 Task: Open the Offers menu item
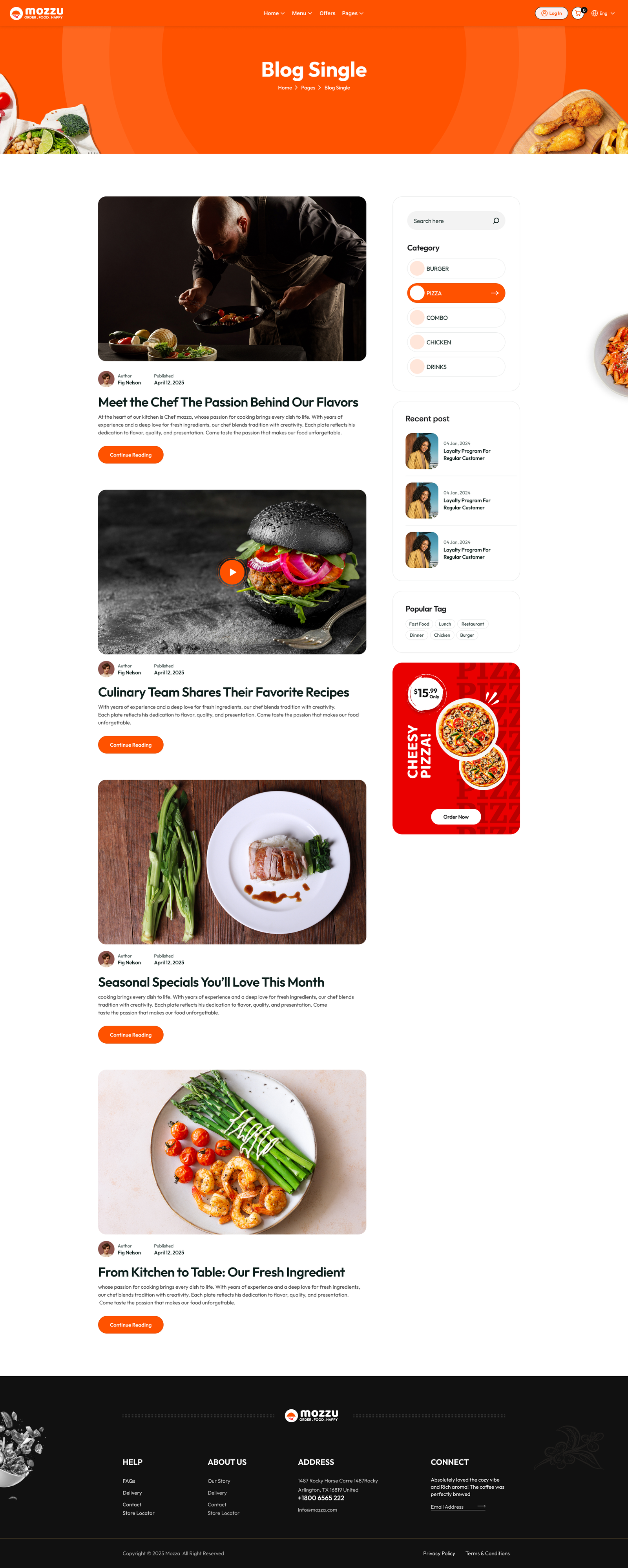coord(327,13)
